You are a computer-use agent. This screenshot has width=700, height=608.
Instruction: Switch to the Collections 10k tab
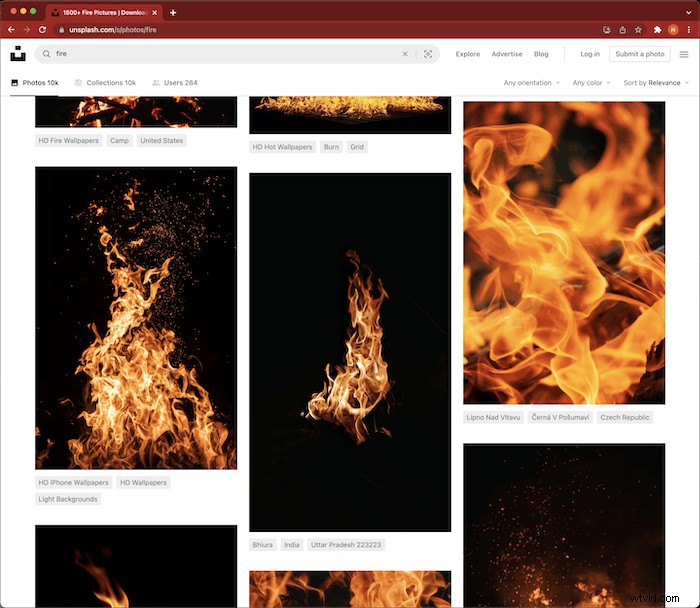point(105,83)
